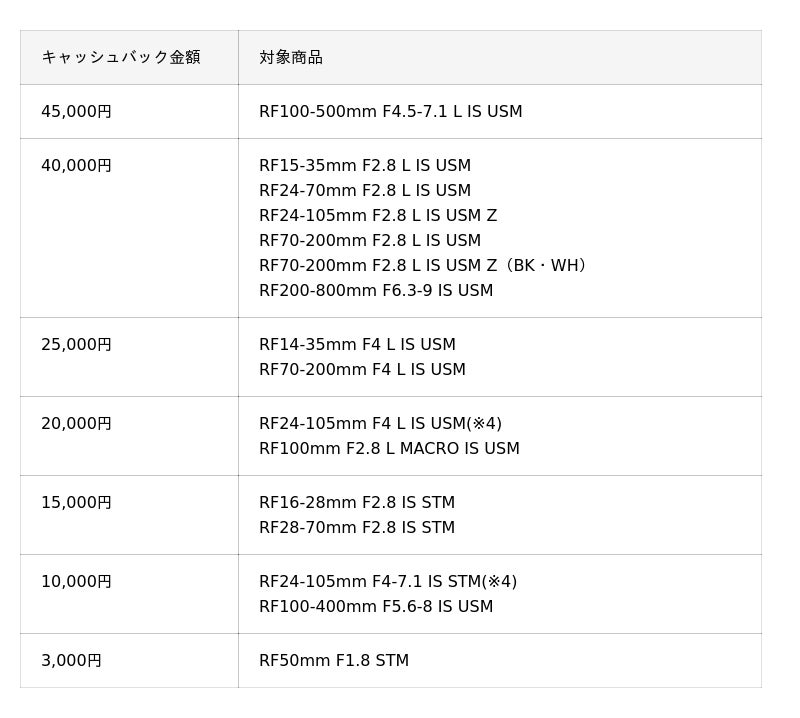Select RF100mm F2.8 L MACRO IS USM

click(389, 449)
